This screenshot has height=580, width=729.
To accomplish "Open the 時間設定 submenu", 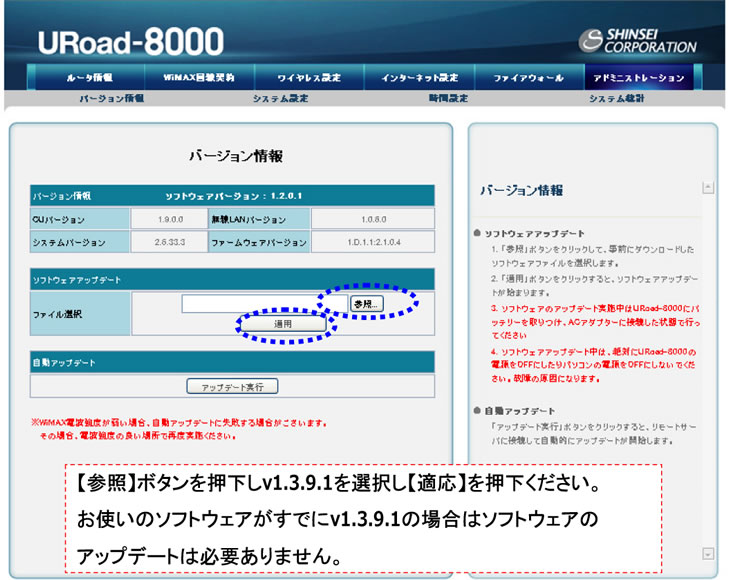I will click(x=448, y=98).
